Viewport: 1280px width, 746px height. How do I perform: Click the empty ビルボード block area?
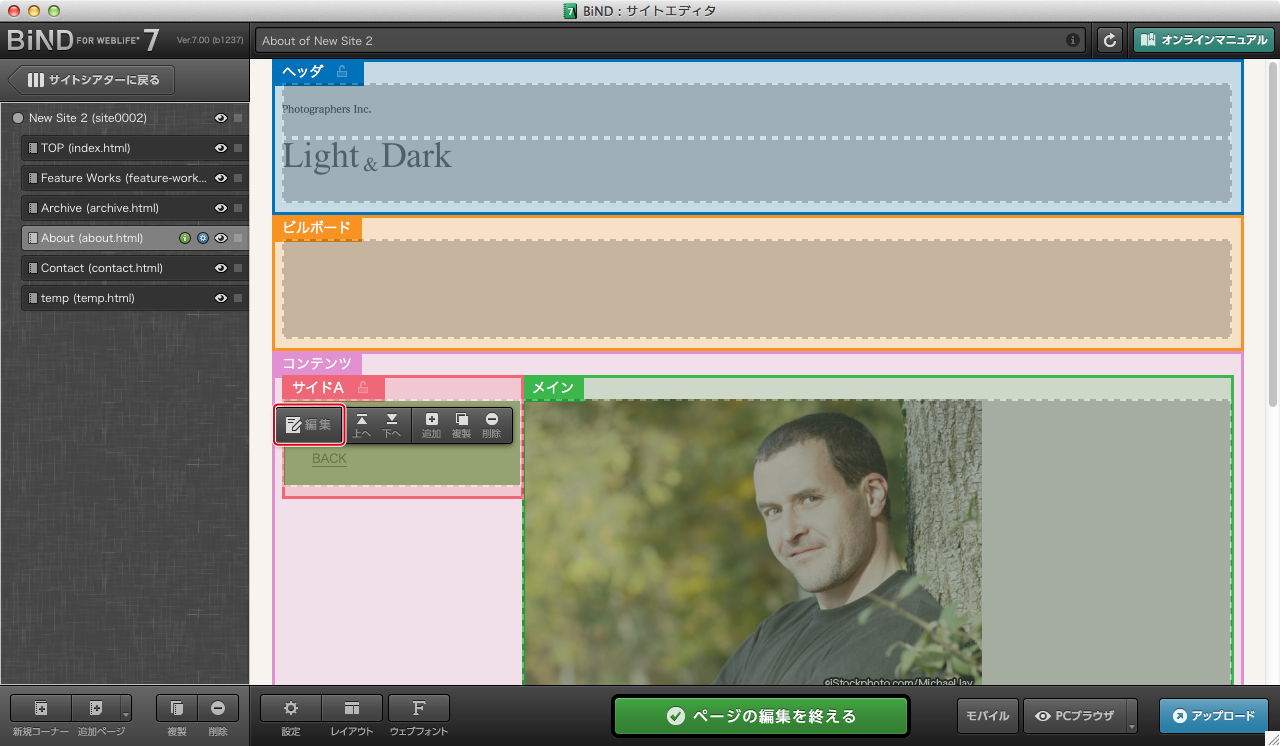(757, 289)
